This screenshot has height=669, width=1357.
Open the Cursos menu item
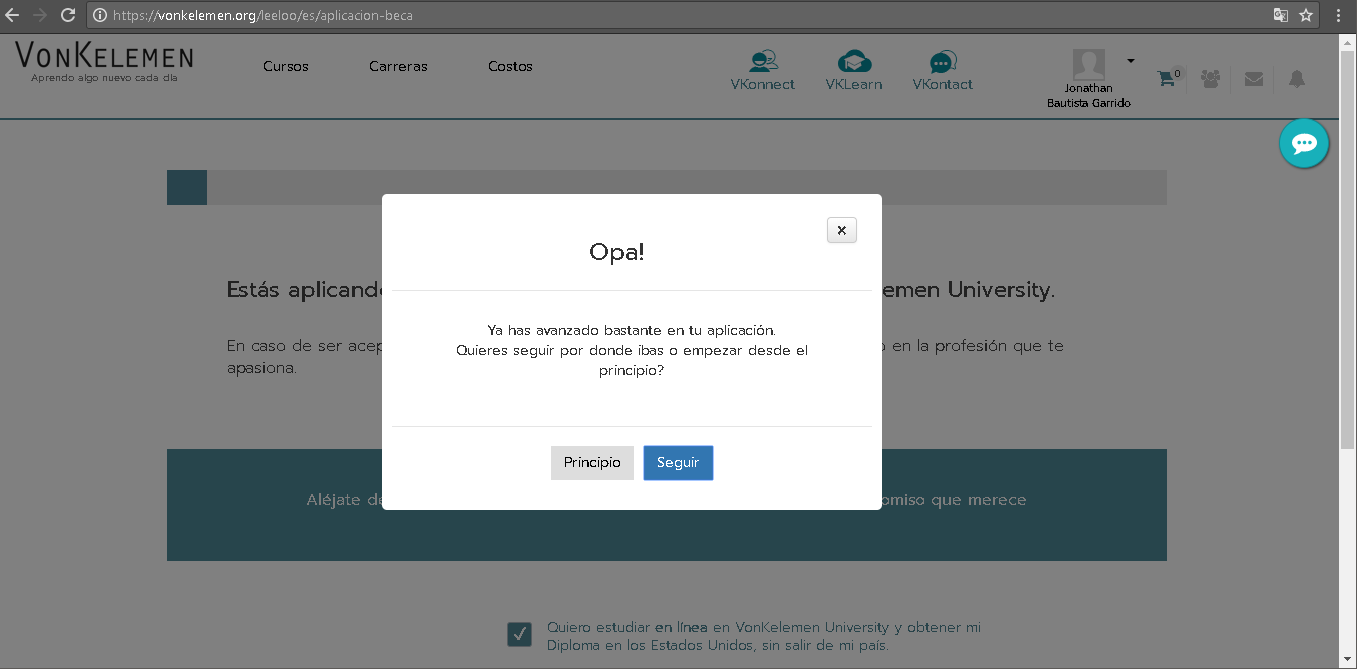click(x=286, y=66)
